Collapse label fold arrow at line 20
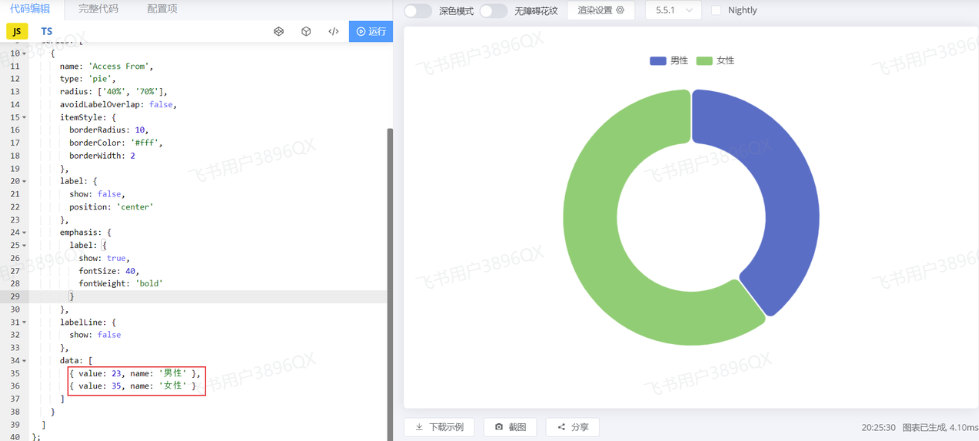979x441 pixels. coord(24,181)
